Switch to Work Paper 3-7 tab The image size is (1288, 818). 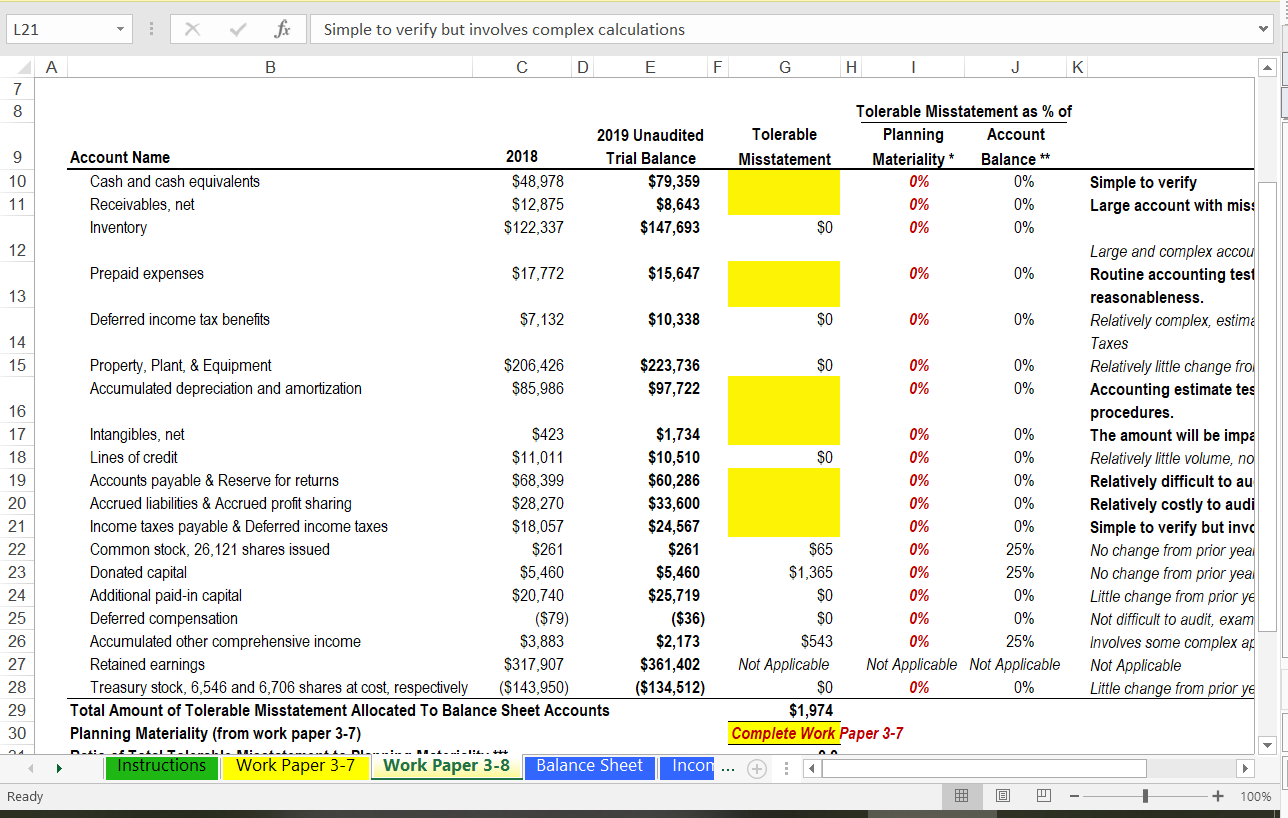295,766
